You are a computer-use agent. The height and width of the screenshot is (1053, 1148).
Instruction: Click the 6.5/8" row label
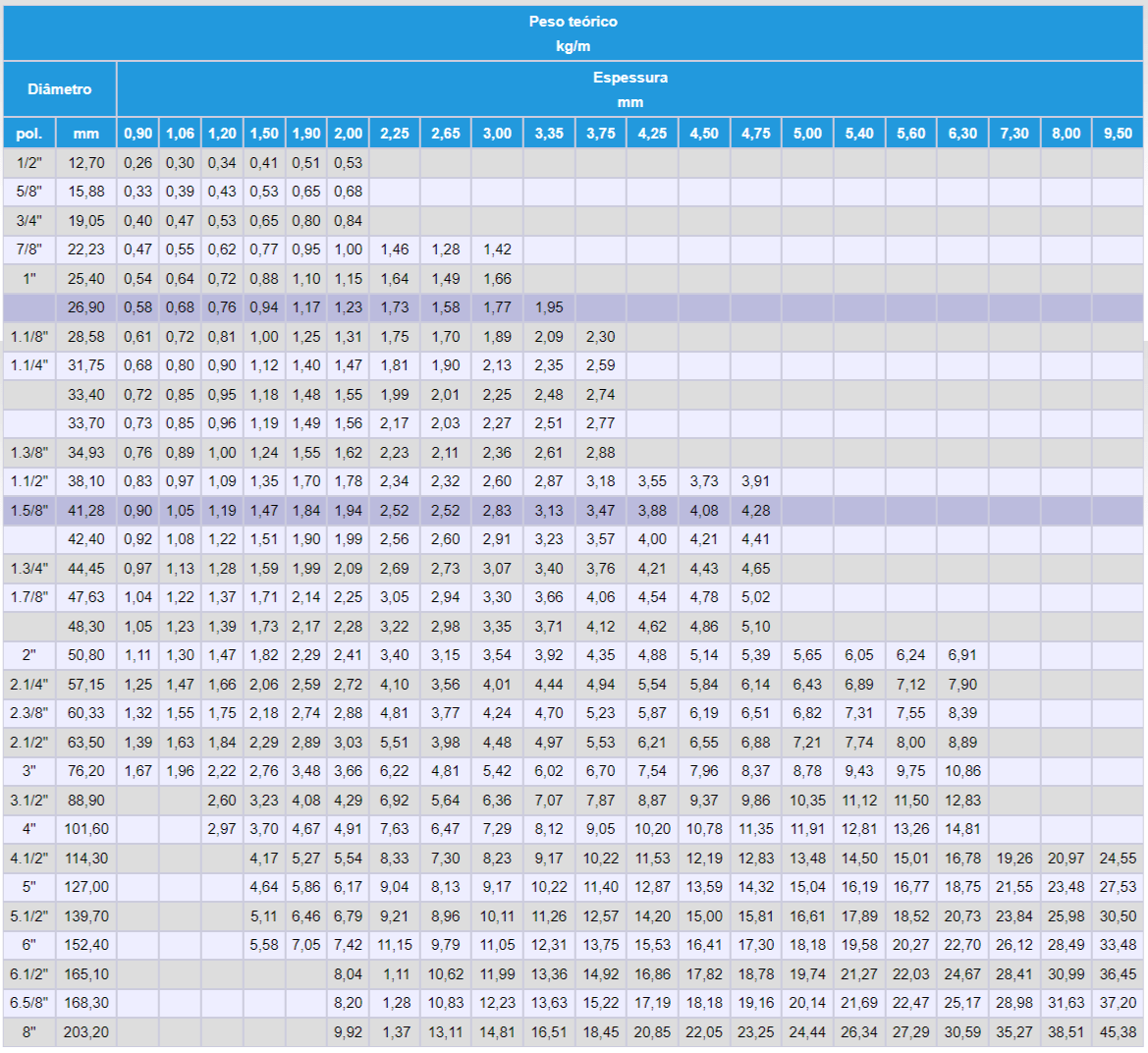(x=29, y=1003)
